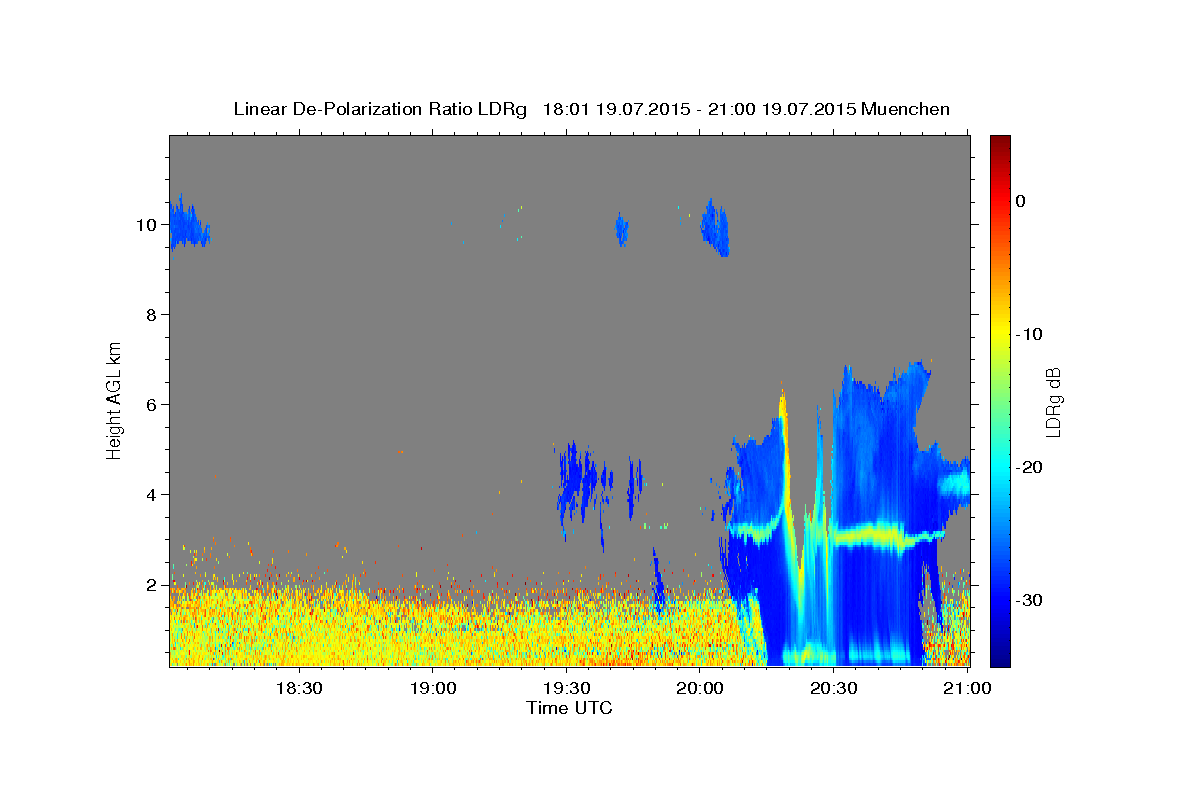Image resolution: width=1200 pixels, height=800 pixels.
Task: Click the colorbar value -30 label
Action: point(1028,600)
